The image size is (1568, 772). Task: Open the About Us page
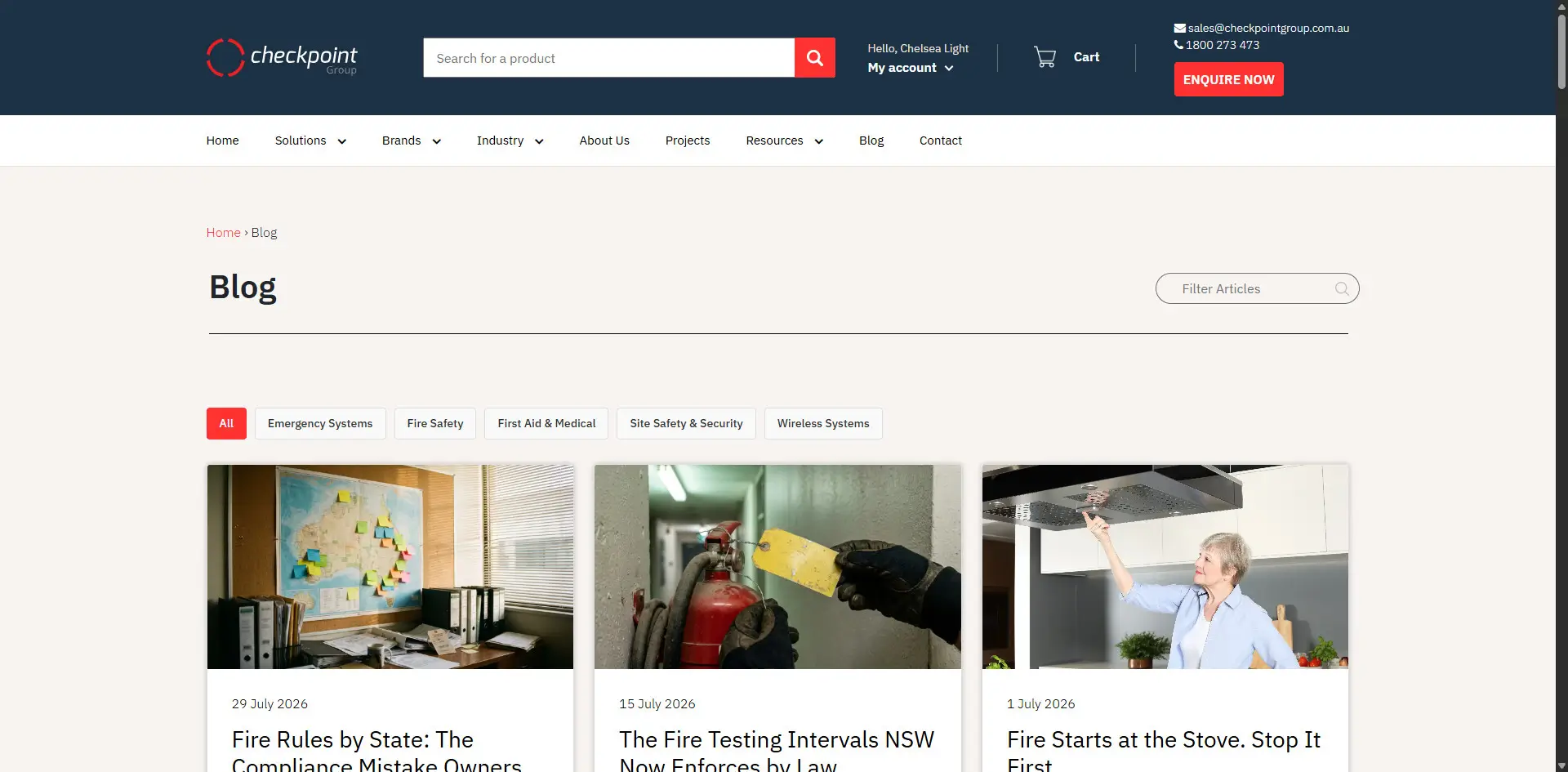tap(604, 141)
